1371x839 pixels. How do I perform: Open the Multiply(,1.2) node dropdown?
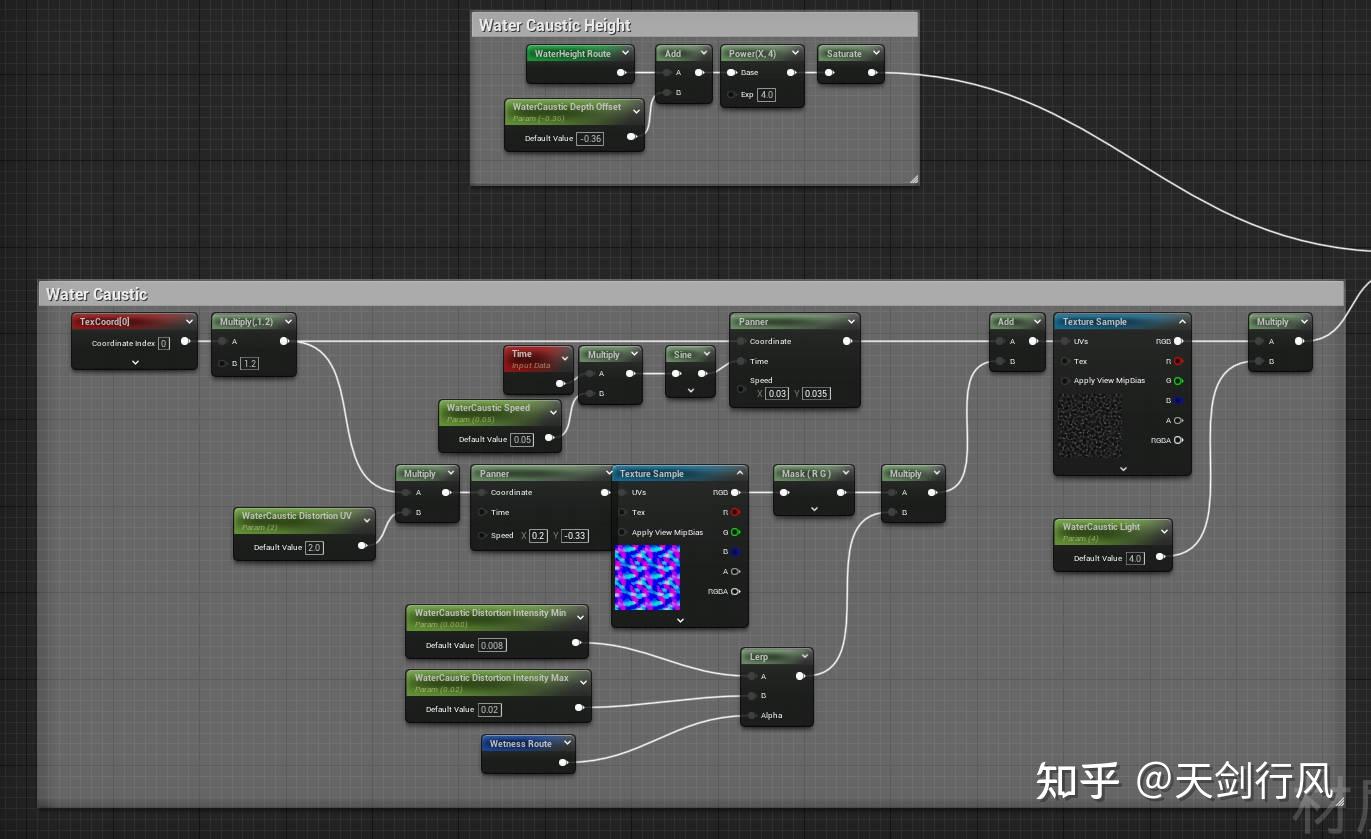[288, 321]
